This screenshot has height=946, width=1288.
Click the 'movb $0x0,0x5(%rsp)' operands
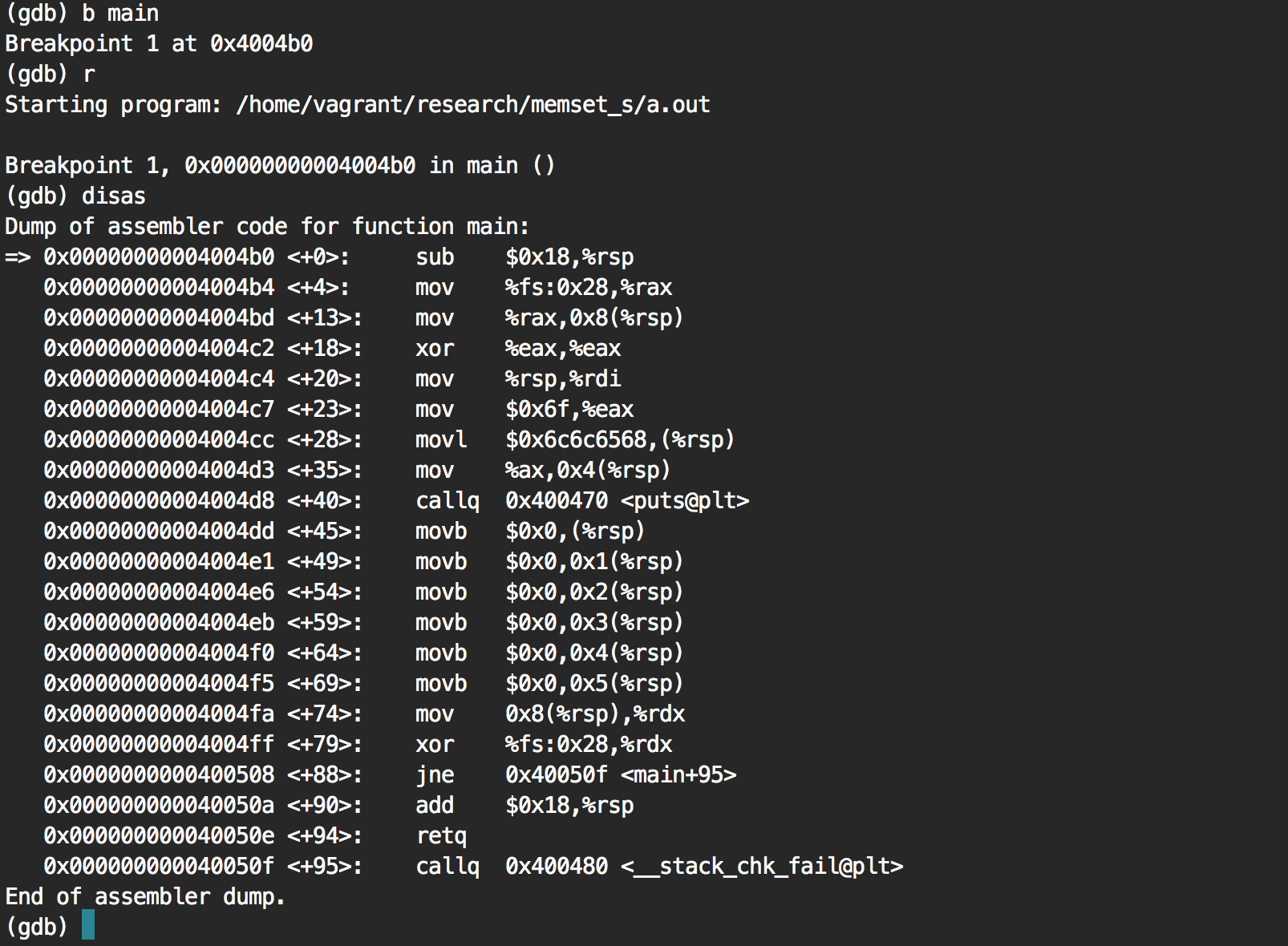(594, 684)
